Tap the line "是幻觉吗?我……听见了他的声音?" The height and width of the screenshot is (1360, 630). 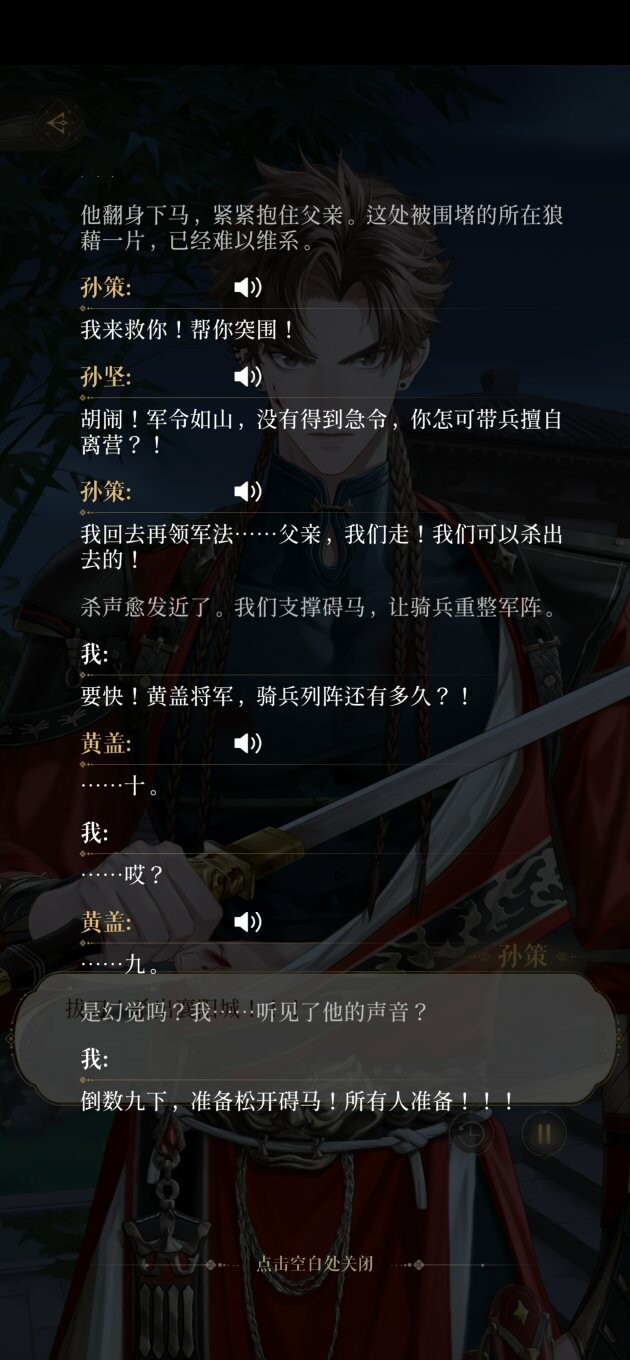[x=253, y=1012]
